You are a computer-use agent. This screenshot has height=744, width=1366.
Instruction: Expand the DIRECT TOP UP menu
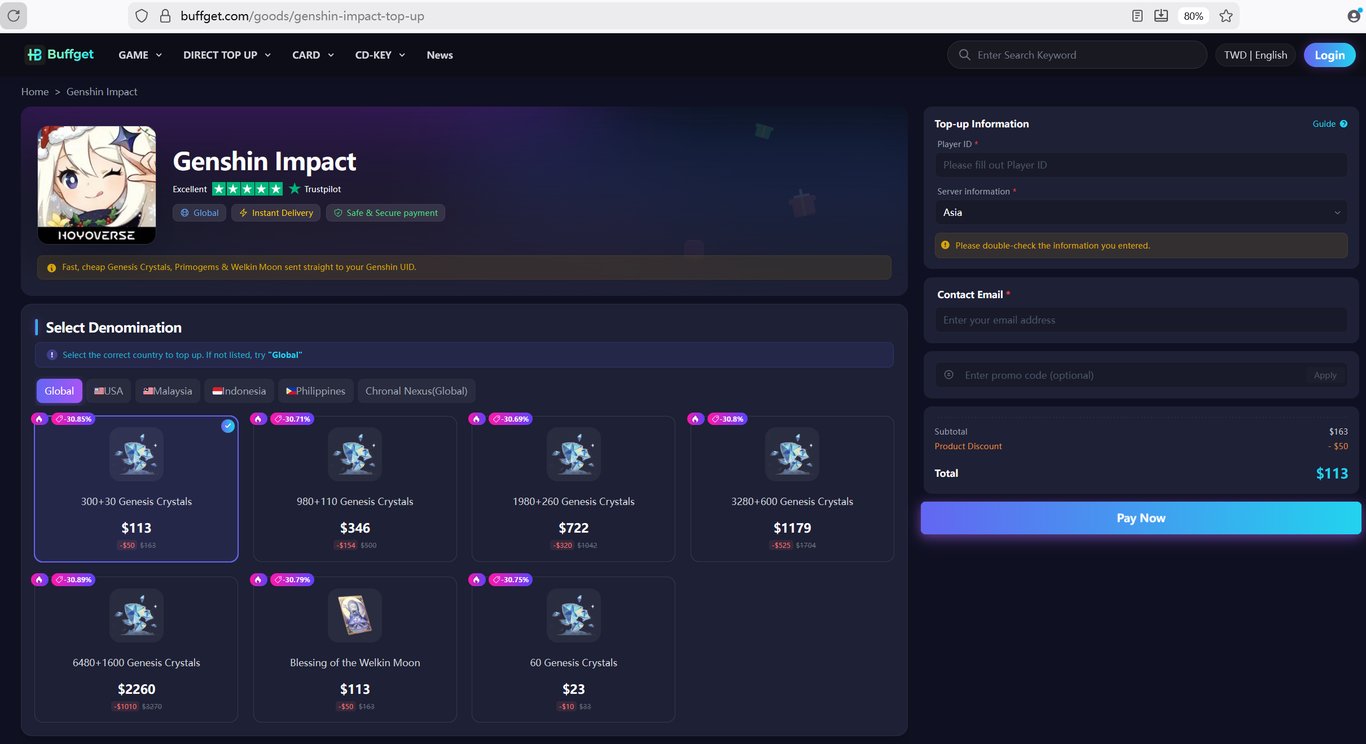(x=227, y=55)
